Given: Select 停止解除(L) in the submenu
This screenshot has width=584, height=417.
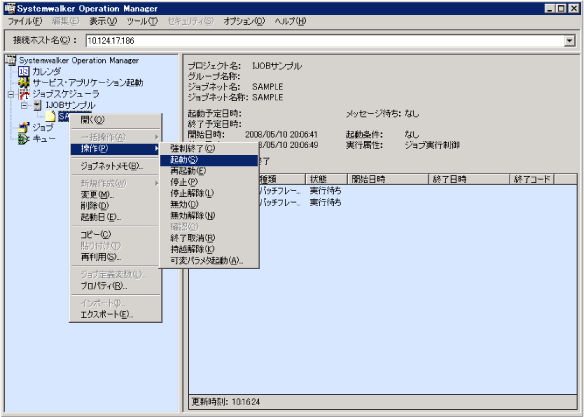Looking at the screenshot, I should pos(209,193).
